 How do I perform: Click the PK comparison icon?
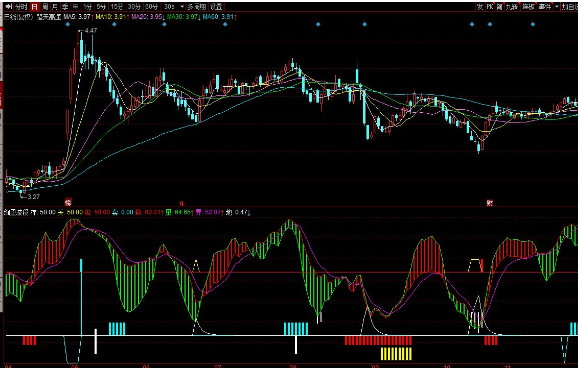click(x=490, y=7)
